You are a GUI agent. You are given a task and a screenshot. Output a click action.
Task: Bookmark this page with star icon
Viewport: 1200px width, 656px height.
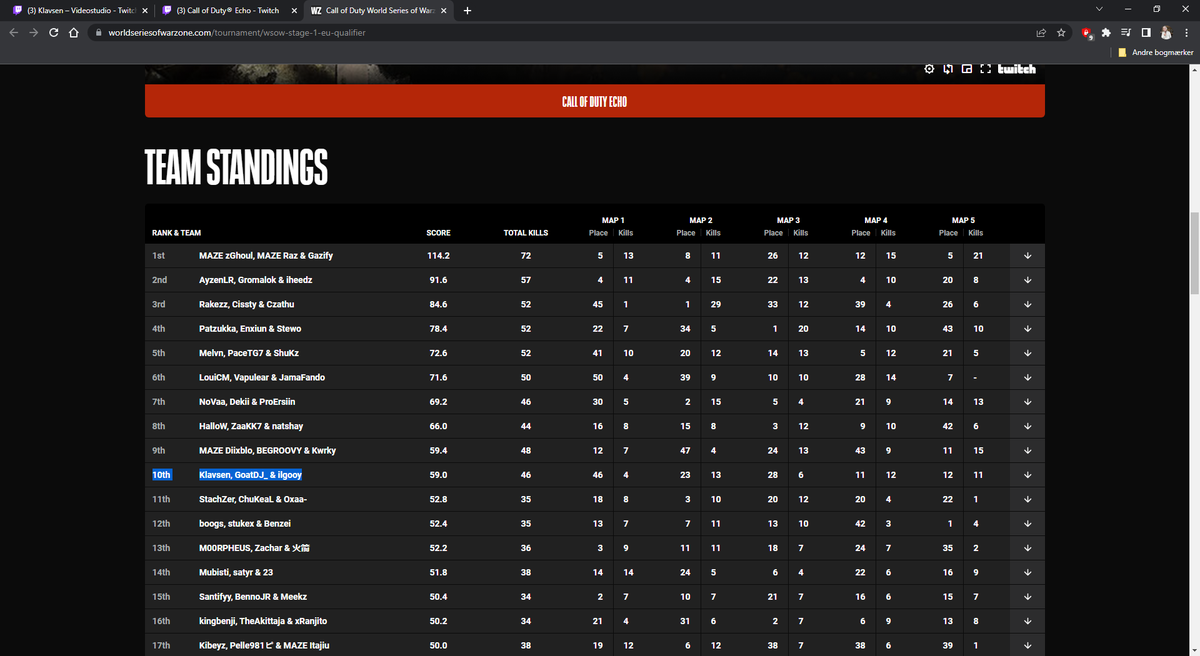(1061, 32)
